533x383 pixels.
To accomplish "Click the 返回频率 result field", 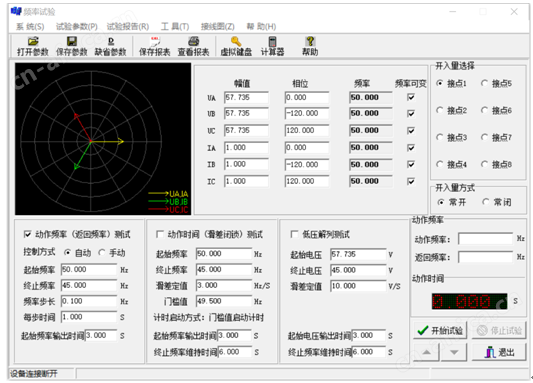I will [485, 257].
